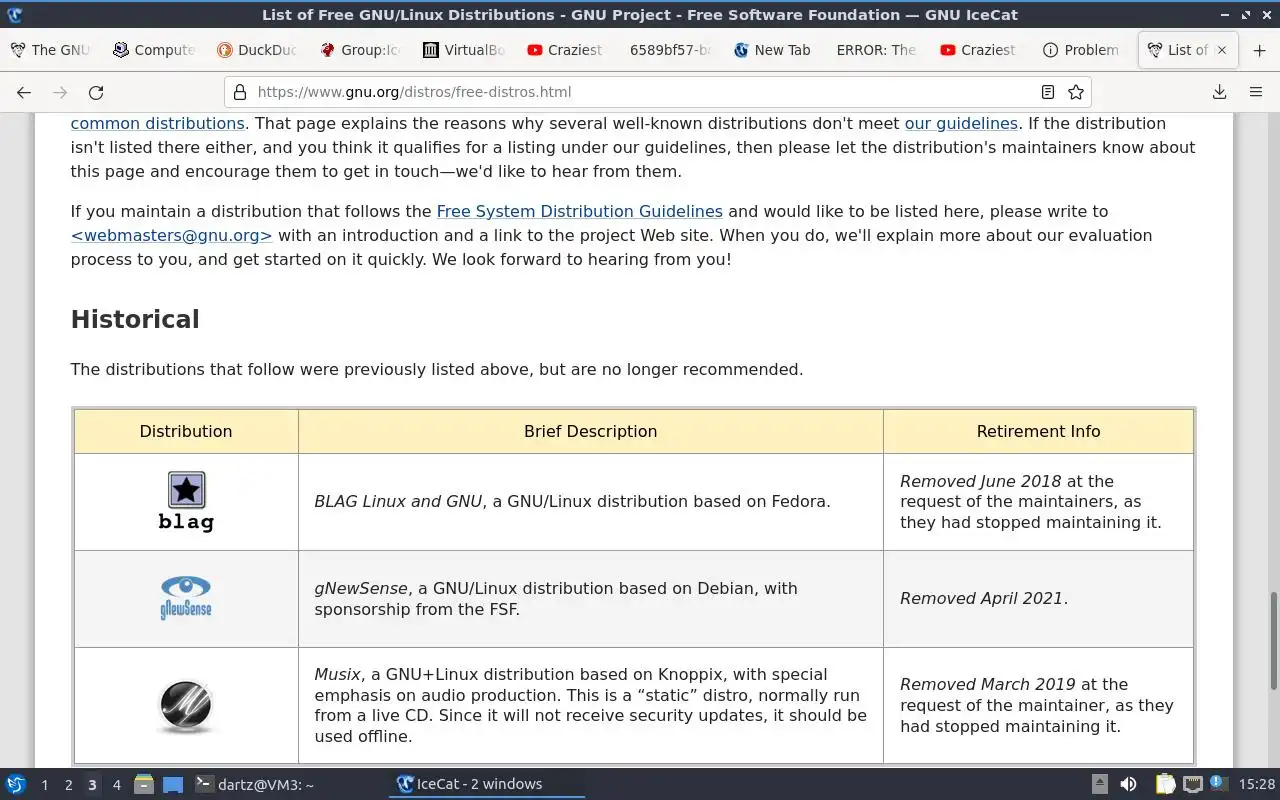1280x800 pixels.
Task: Open the downloads panel
Action: click(x=1219, y=92)
